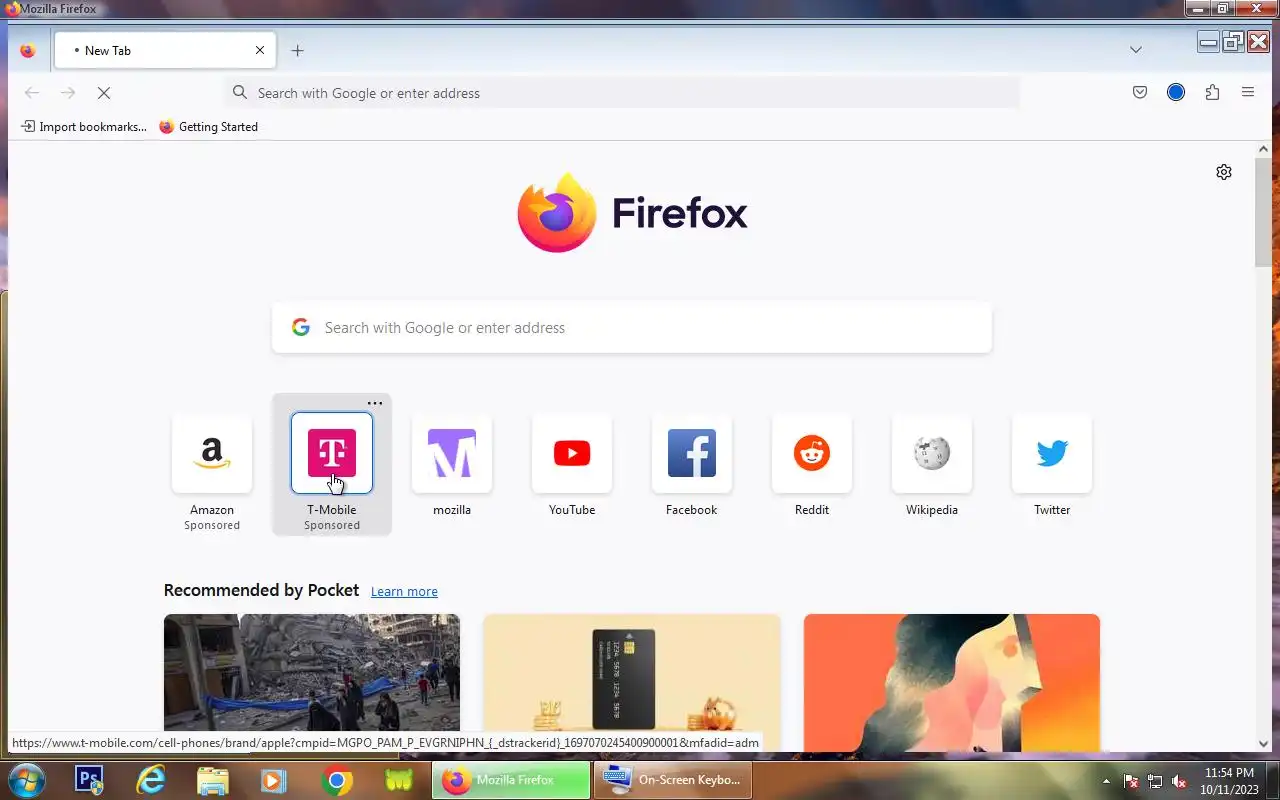Go back one page

[x=32, y=93]
